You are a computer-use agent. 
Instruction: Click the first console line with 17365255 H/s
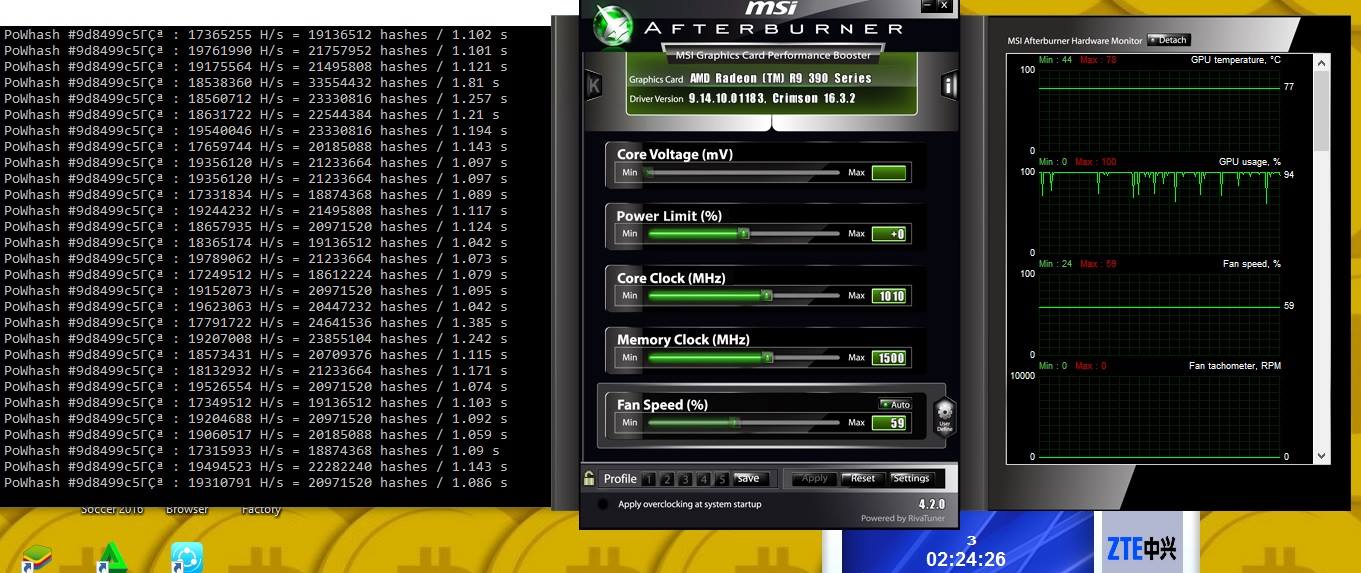click(x=255, y=34)
